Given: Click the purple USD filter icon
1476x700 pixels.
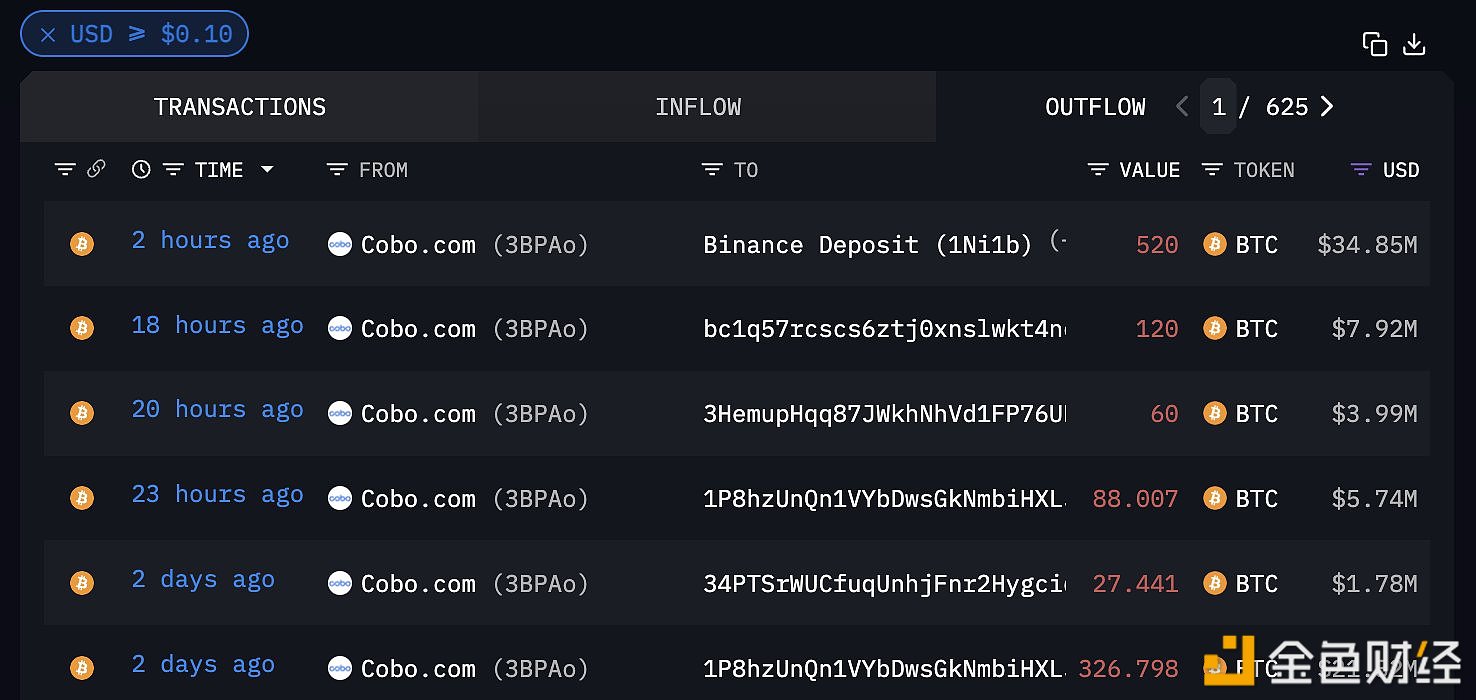Looking at the screenshot, I should [x=1361, y=170].
